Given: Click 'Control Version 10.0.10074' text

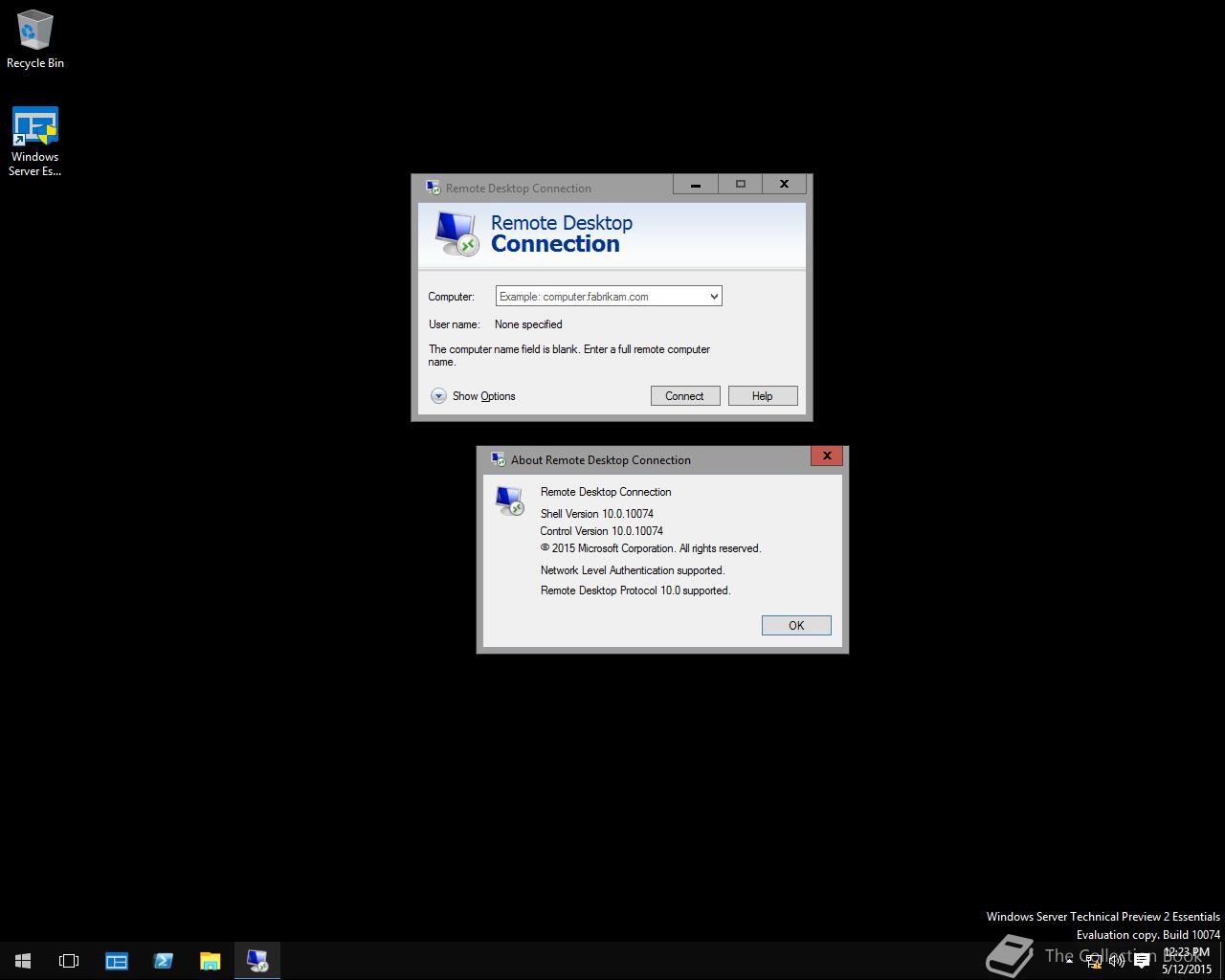Looking at the screenshot, I should tap(602, 531).
